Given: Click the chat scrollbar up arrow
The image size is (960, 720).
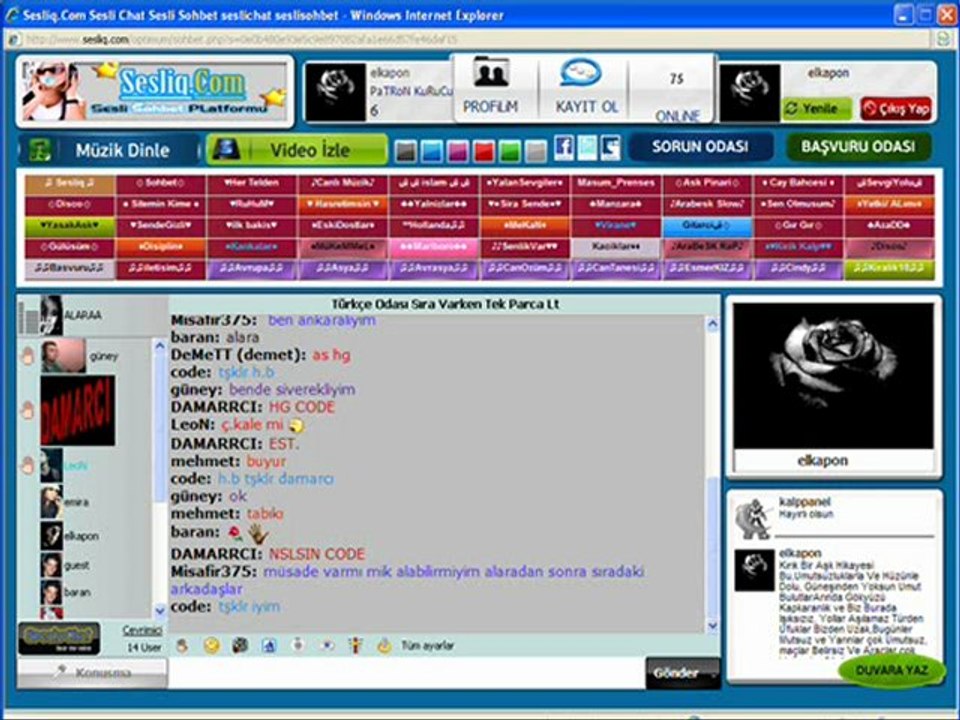Looking at the screenshot, I should (712, 324).
